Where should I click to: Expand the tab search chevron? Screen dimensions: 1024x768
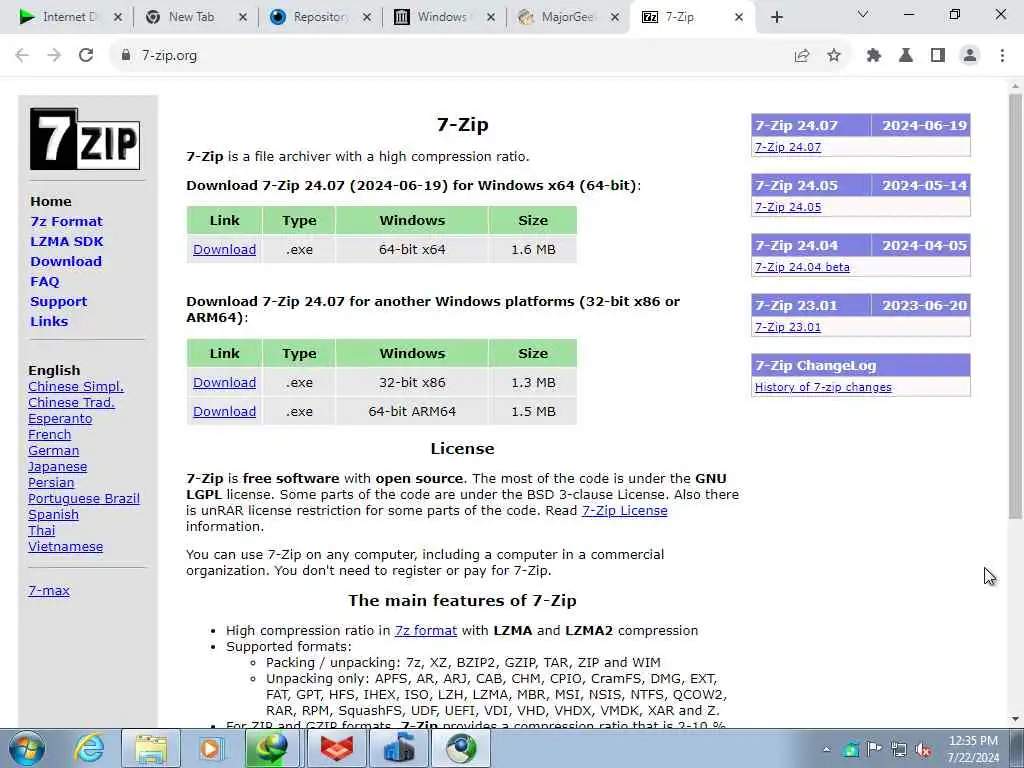pos(863,14)
